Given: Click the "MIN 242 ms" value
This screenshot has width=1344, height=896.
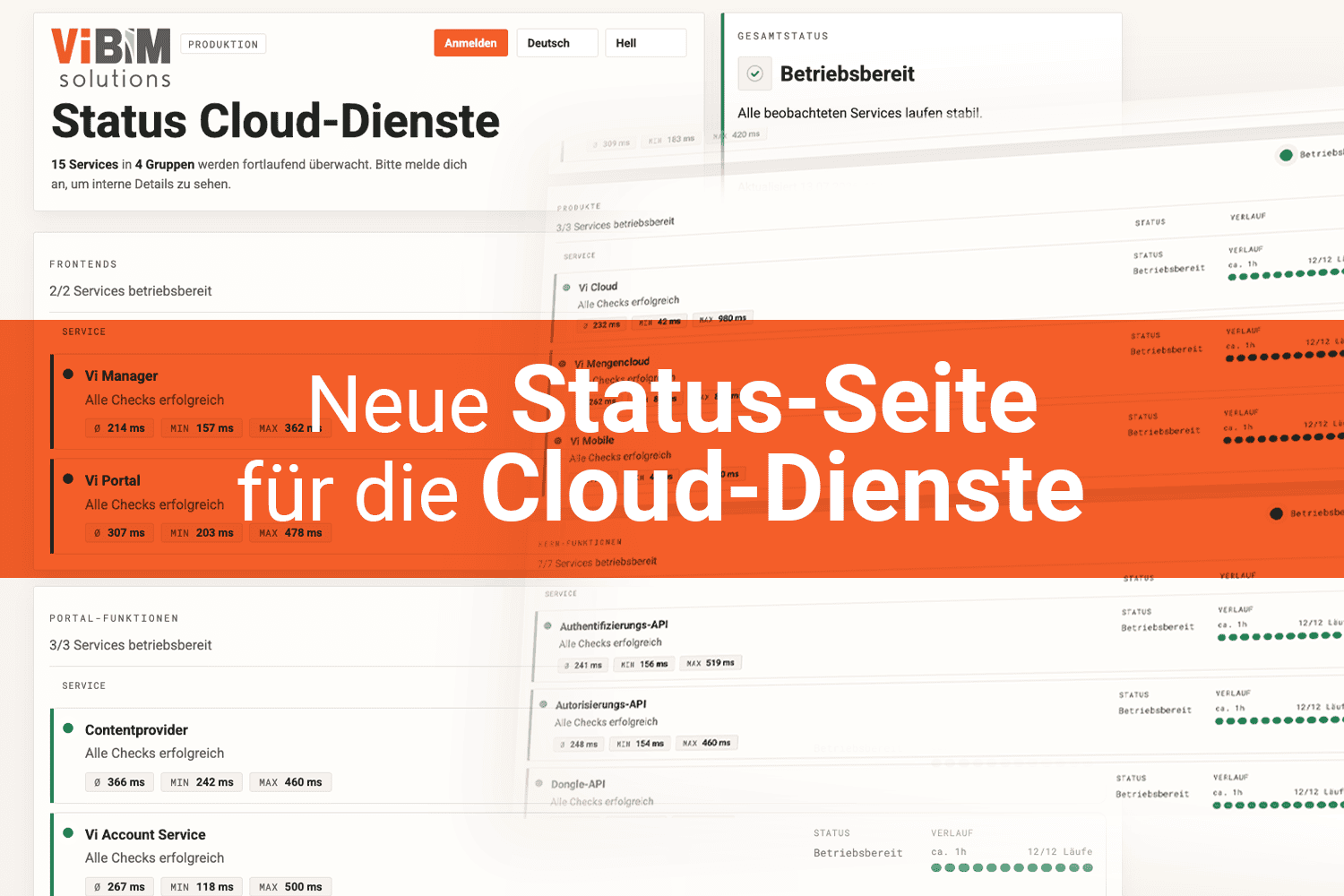Looking at the screenshot, I should pyautogui.click(x=202, y=782).
